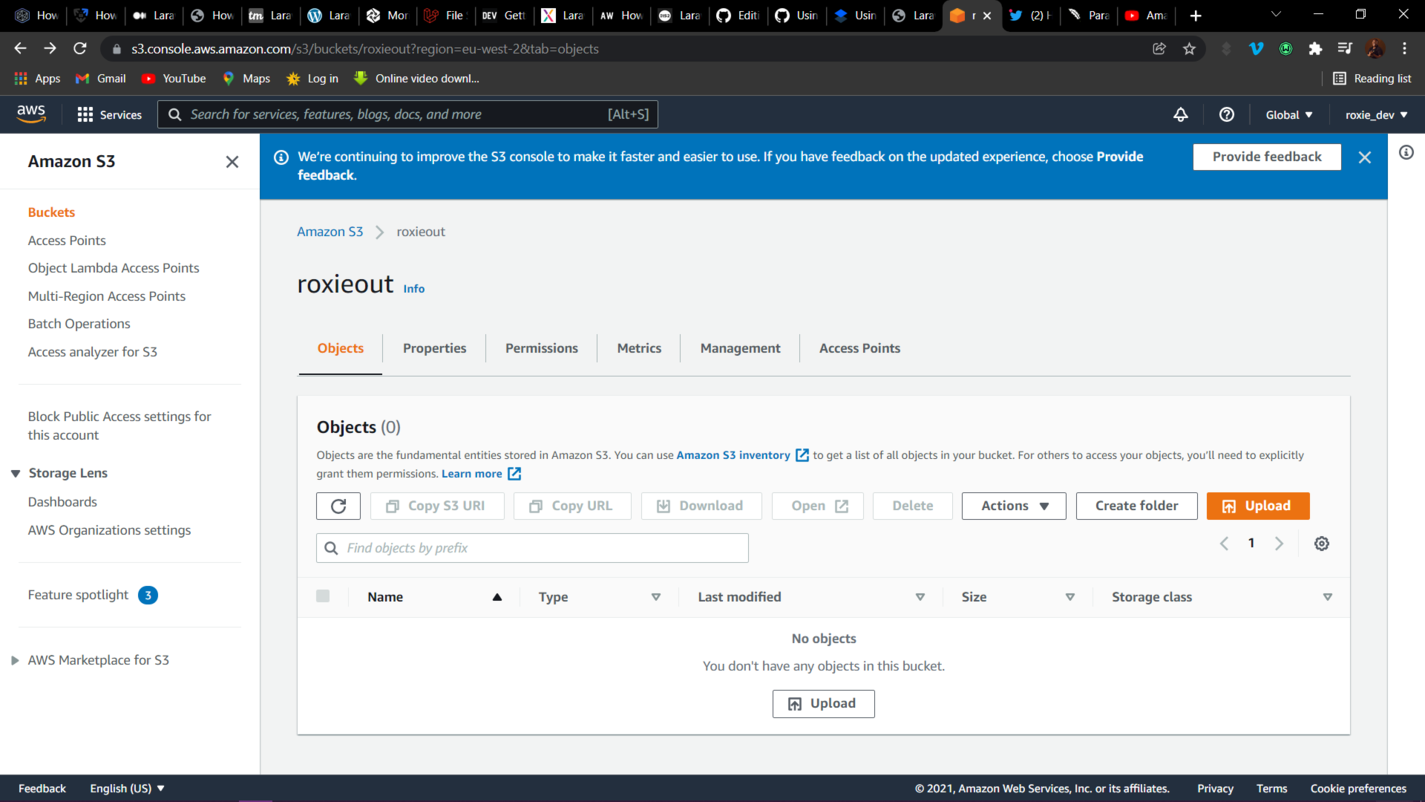Open the Global region dropdown
The width and height of the screenshot is (1425, 802).
[x=1288, y=115]
